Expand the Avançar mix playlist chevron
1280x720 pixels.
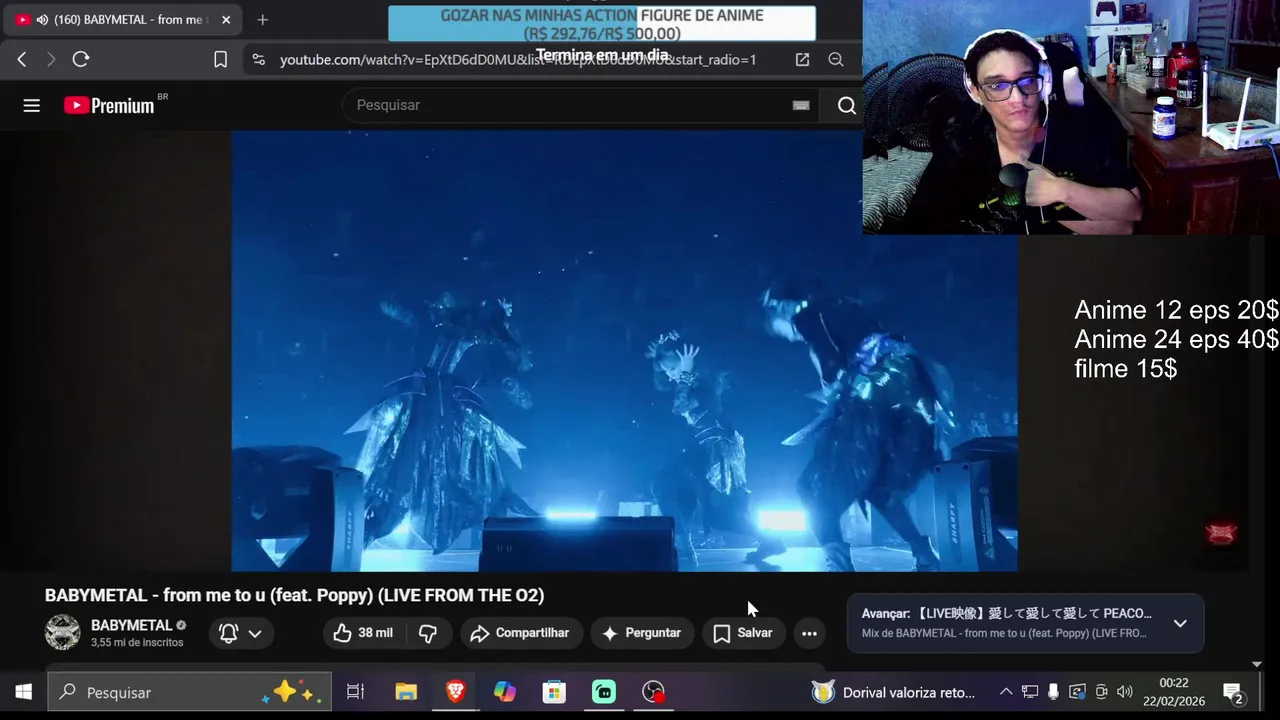pos(1180,623)
